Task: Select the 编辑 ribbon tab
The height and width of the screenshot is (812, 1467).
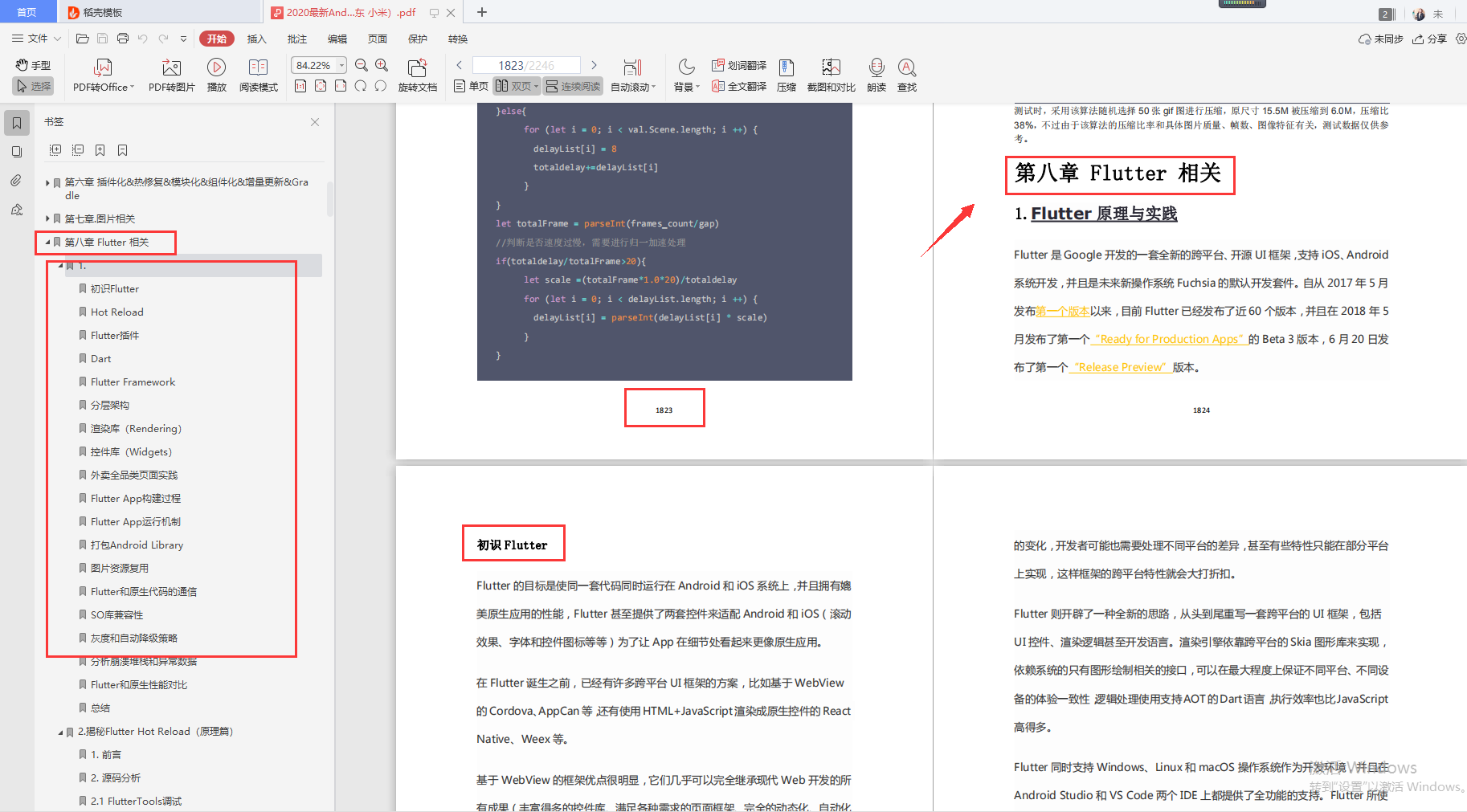Action: tap(337, 39)
